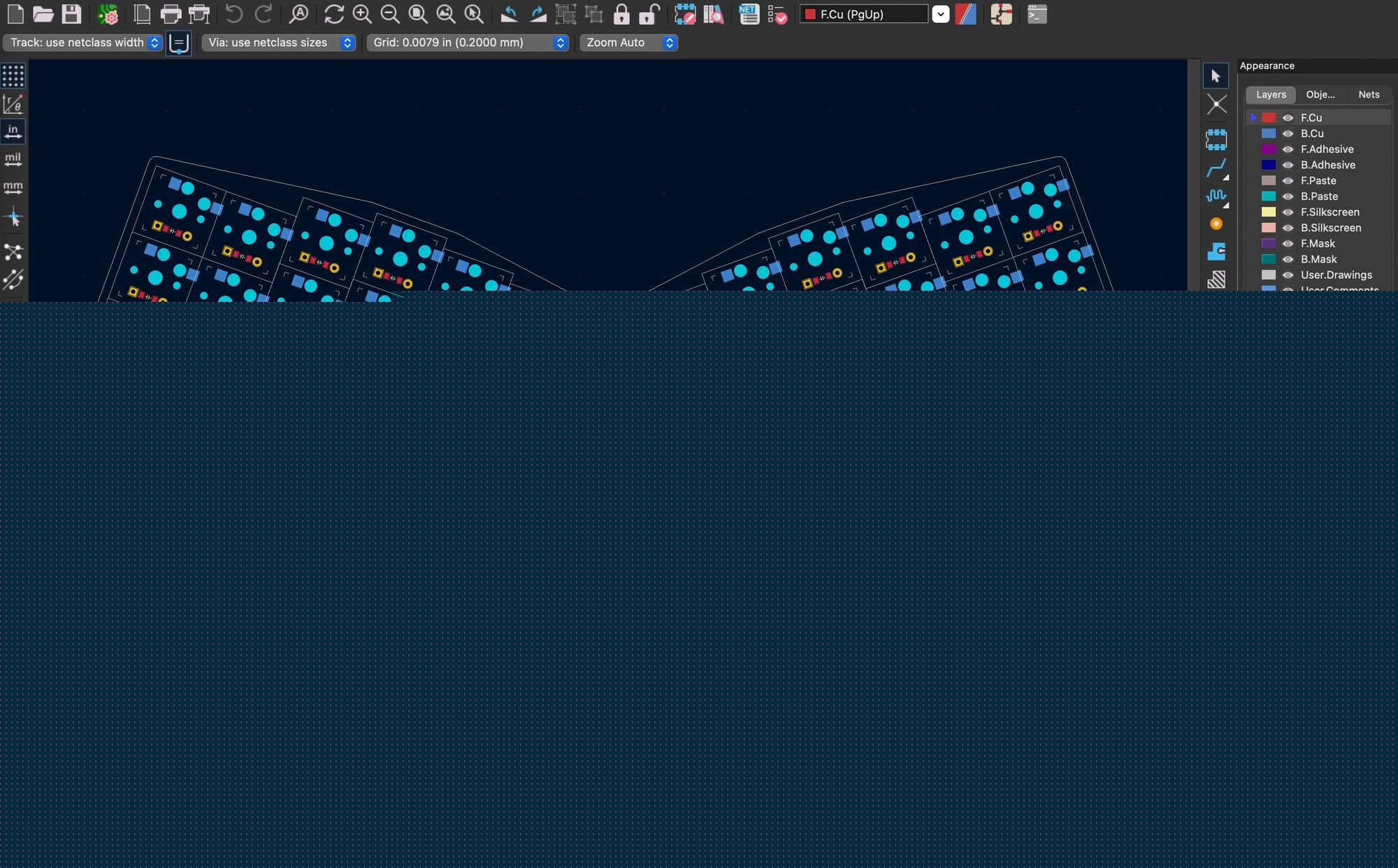Switch to the Objects tab
This screenshot has height=868, width=1398.
[1320, 94]
